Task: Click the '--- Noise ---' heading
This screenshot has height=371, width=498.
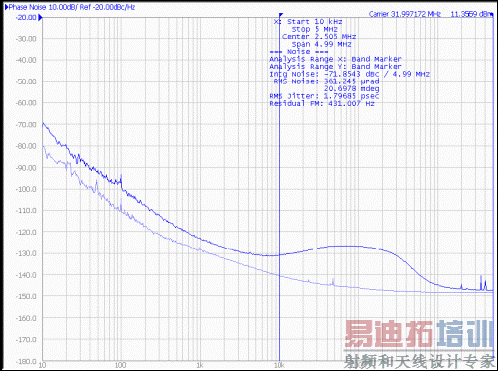Action: coord(299,52)
